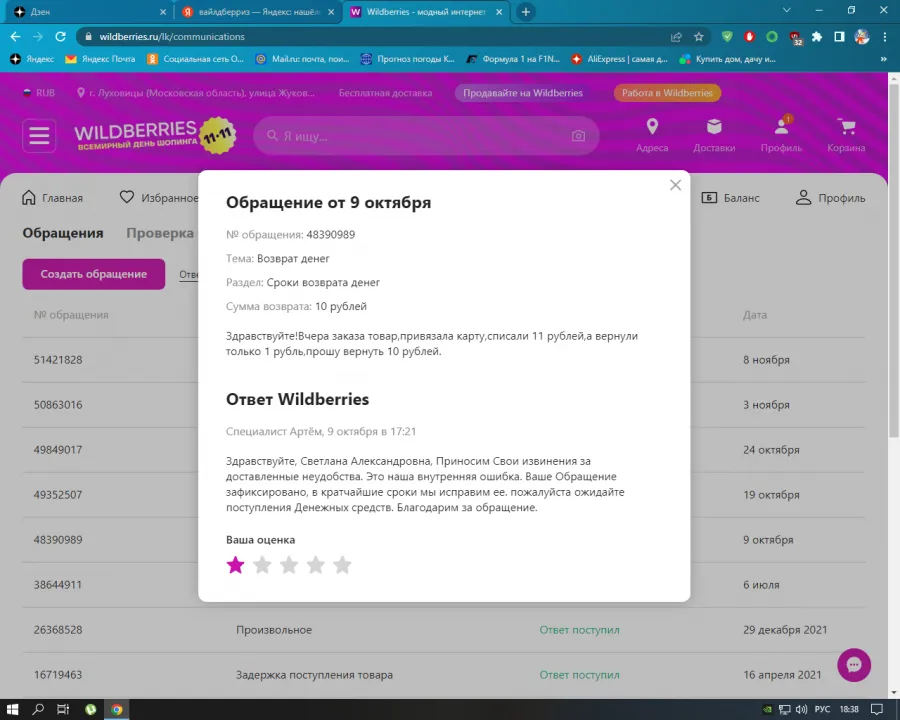Screen dimensions: 900x720
Task: Go to Главная in account menu
Action: [52, 198]
